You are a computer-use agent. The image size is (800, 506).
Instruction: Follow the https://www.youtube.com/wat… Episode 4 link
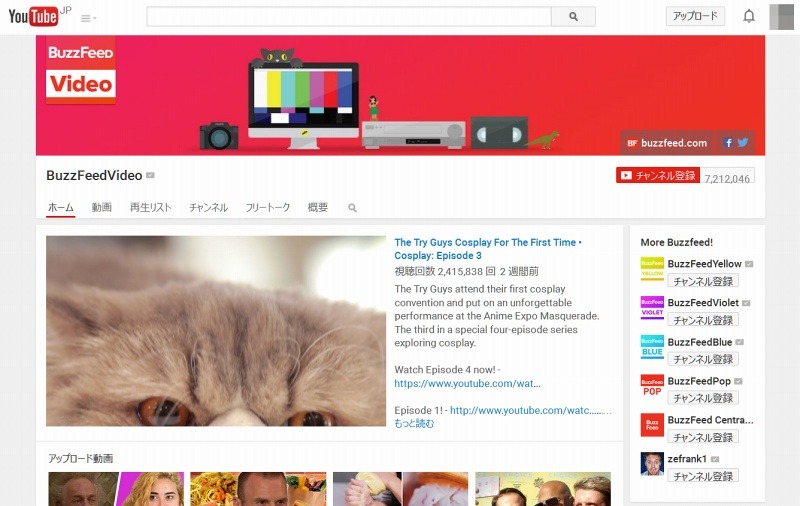(x=467, y=384)
